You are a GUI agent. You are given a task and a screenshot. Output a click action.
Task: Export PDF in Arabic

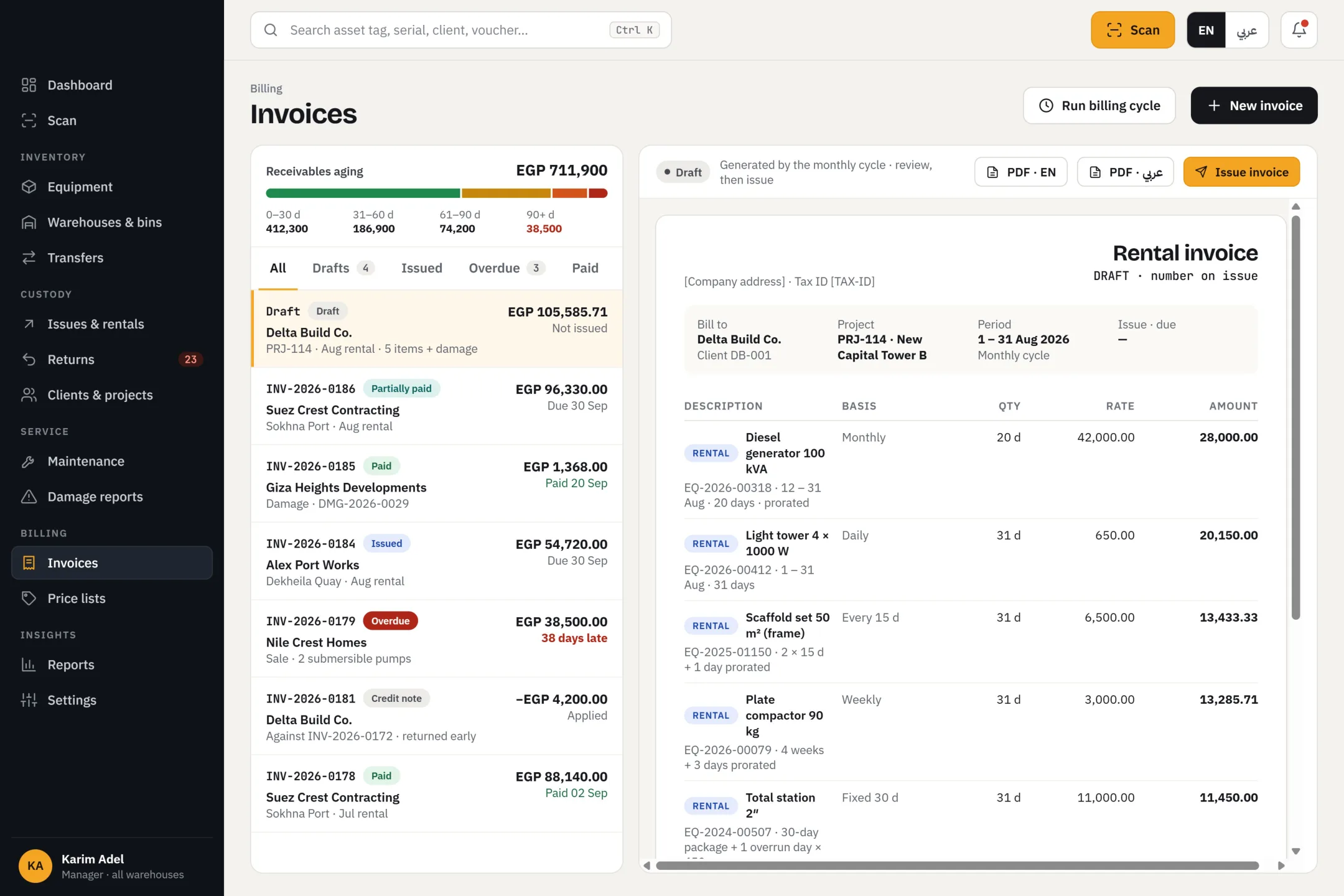coord(1125,172)
